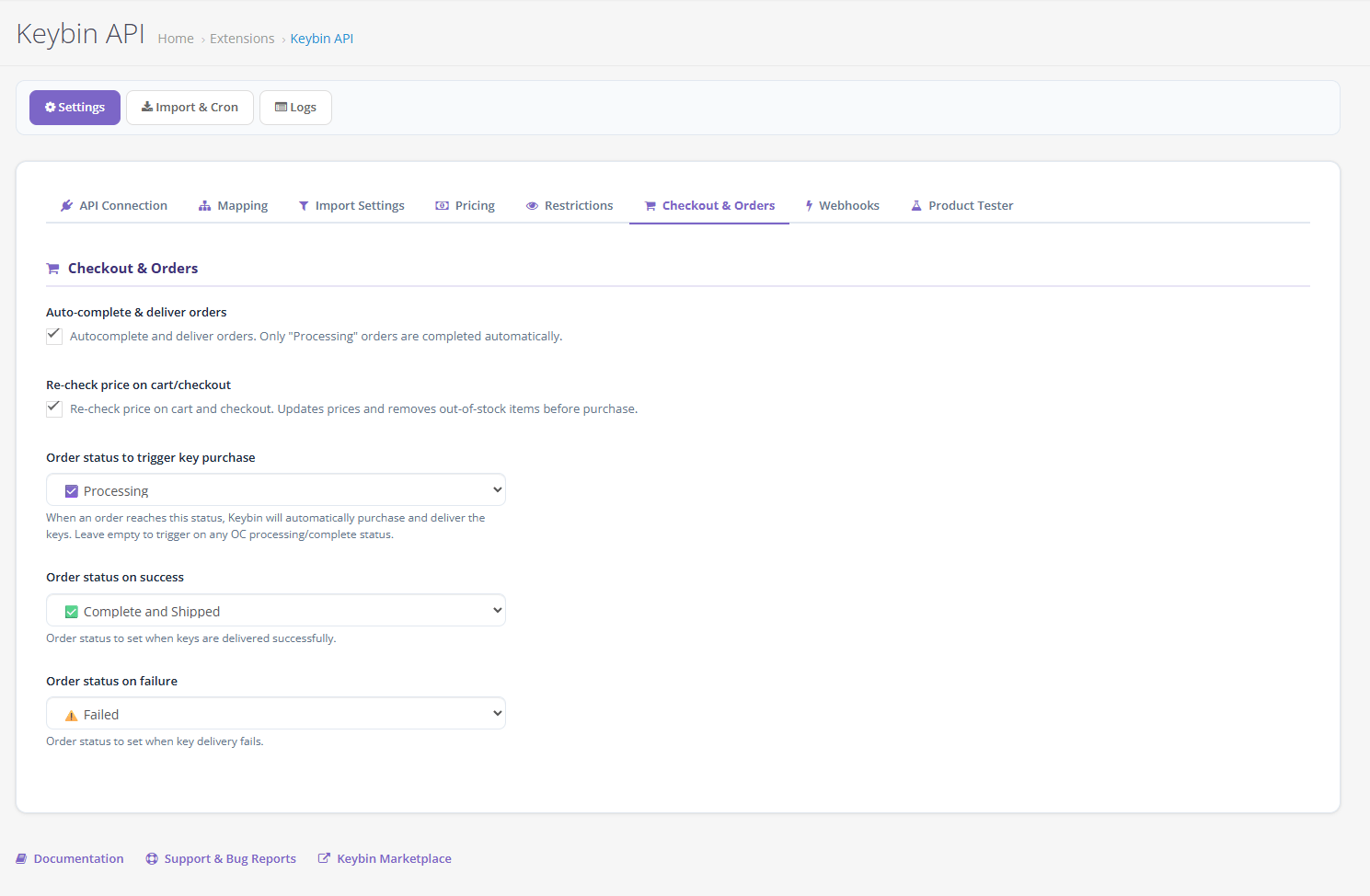This screenshot has height=896, width=1370.
Task: Click the sitemap icon beside Mapping
Action: (x=204, y=206)
